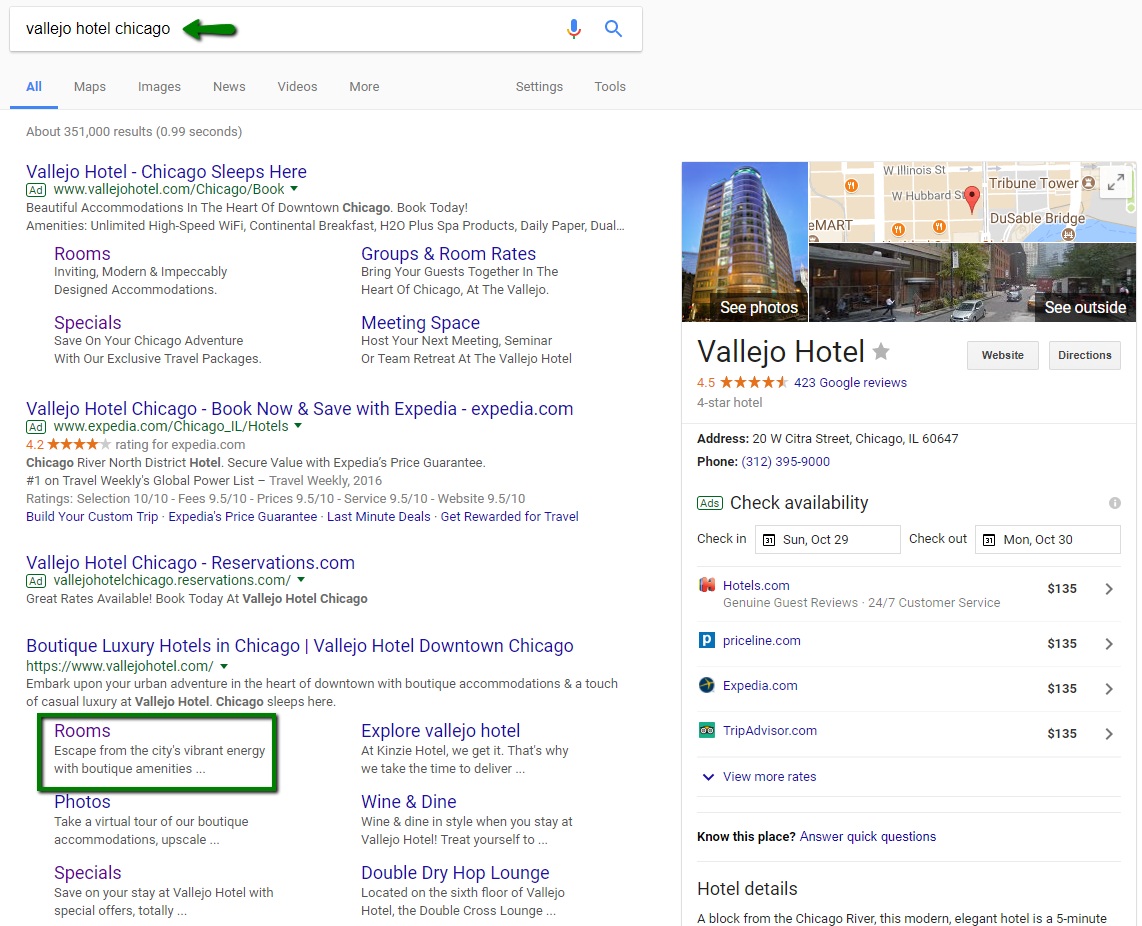Click the voice search microphone icon

pos(574,28)
